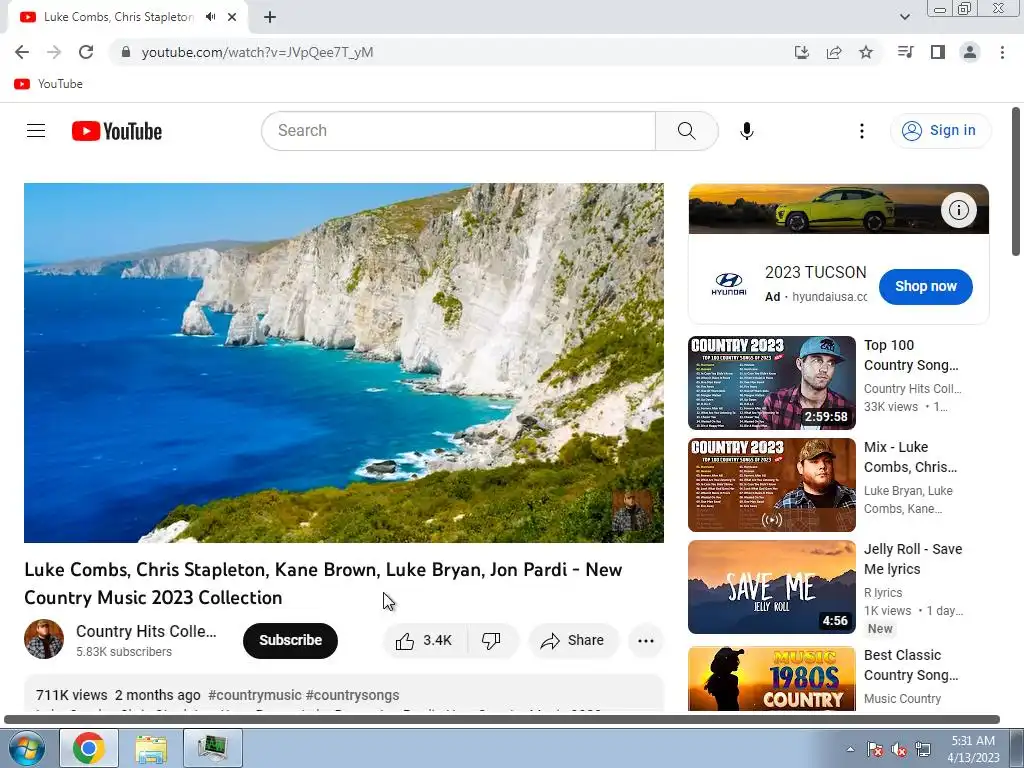Click the vertical page scrollbar
This screenshot has height=768, width=1024.
(1016, 182)
